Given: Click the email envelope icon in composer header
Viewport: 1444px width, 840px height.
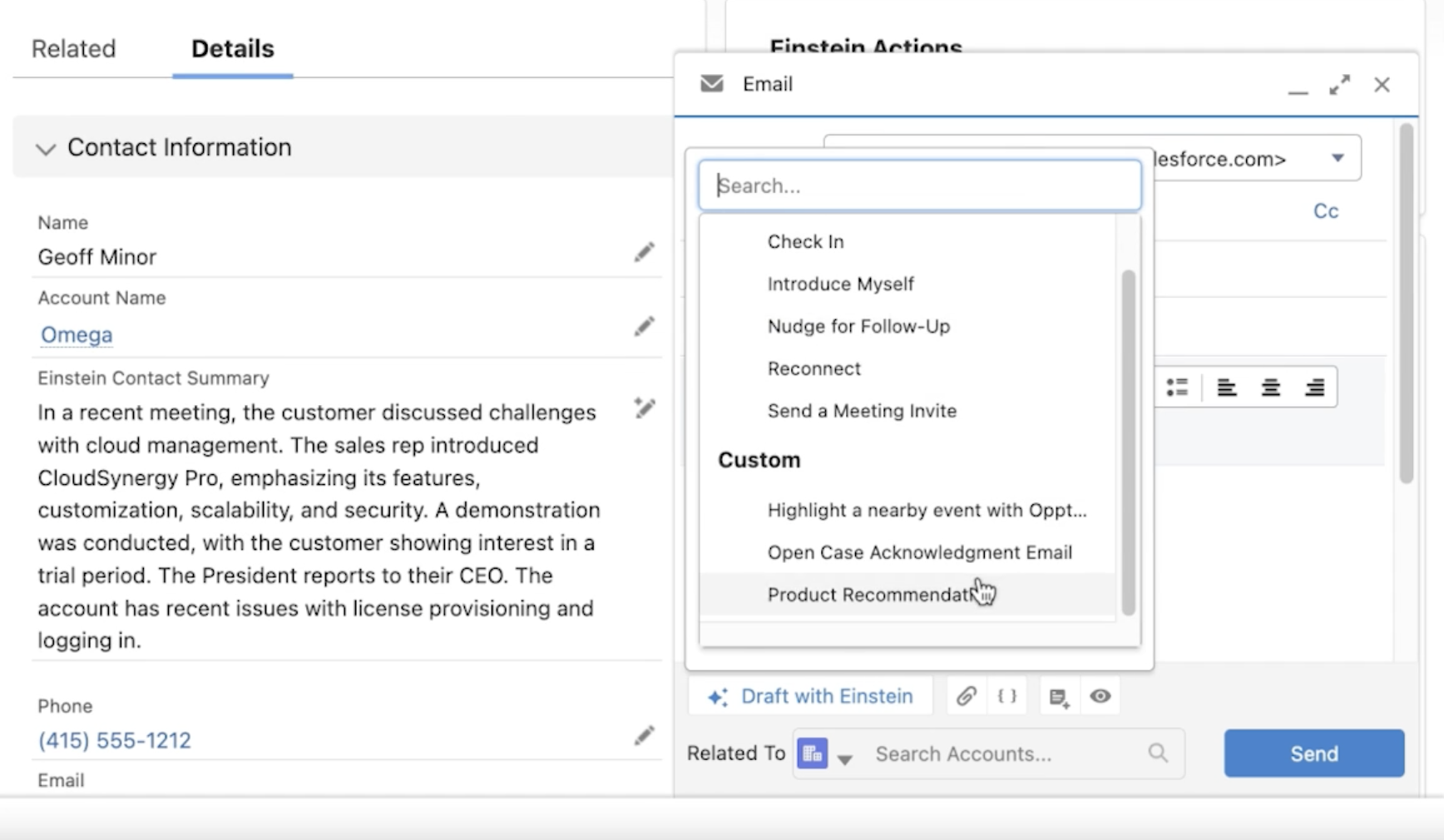Looking at the screenshot, I should tap(712, 84).
